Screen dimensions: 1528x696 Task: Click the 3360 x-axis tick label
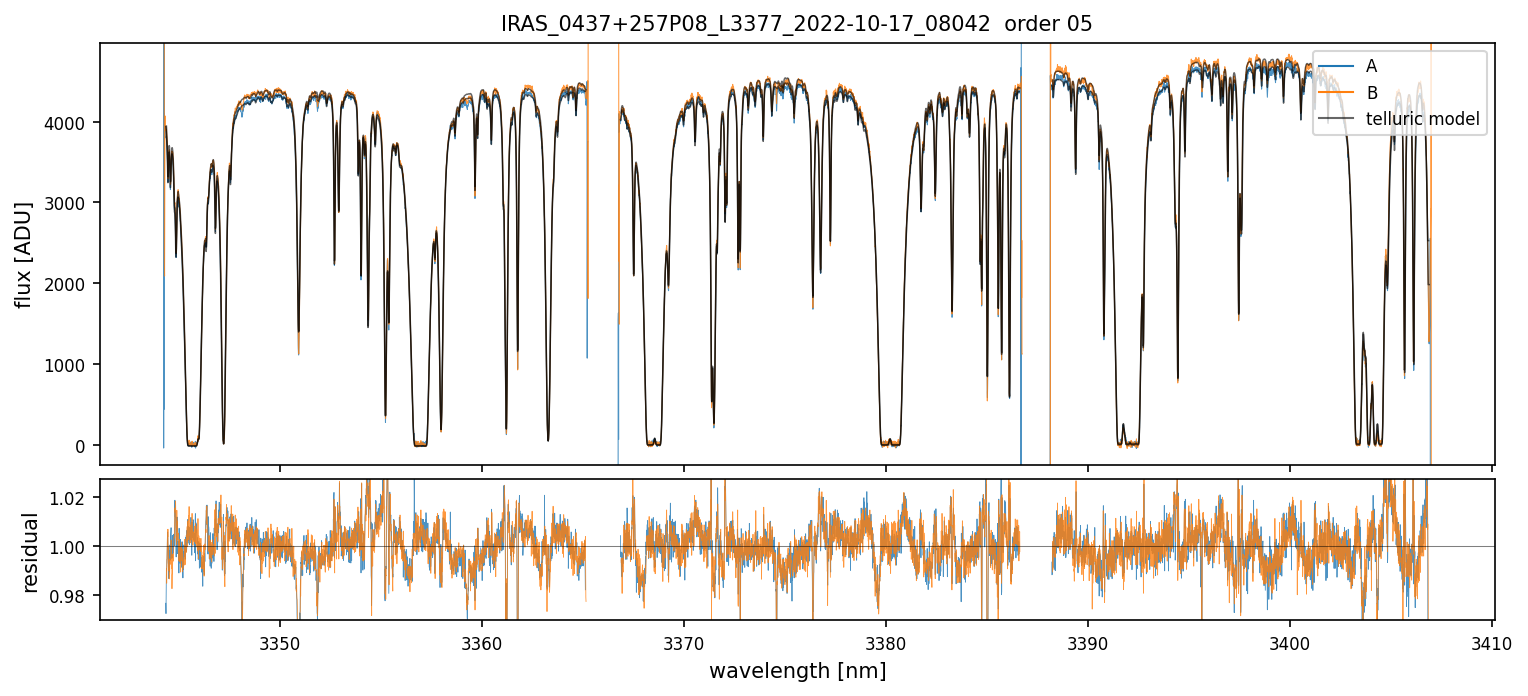[x=482, y=640]
